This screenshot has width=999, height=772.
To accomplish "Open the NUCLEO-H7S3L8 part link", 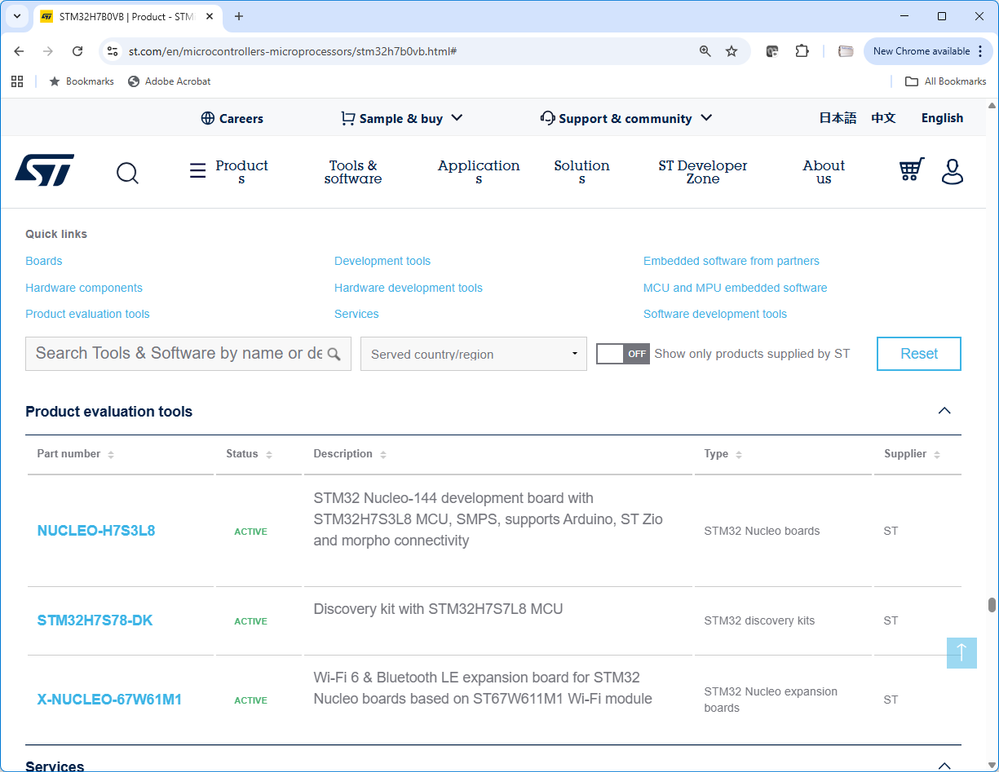I will pyautogui.click(x=96, y=531).
